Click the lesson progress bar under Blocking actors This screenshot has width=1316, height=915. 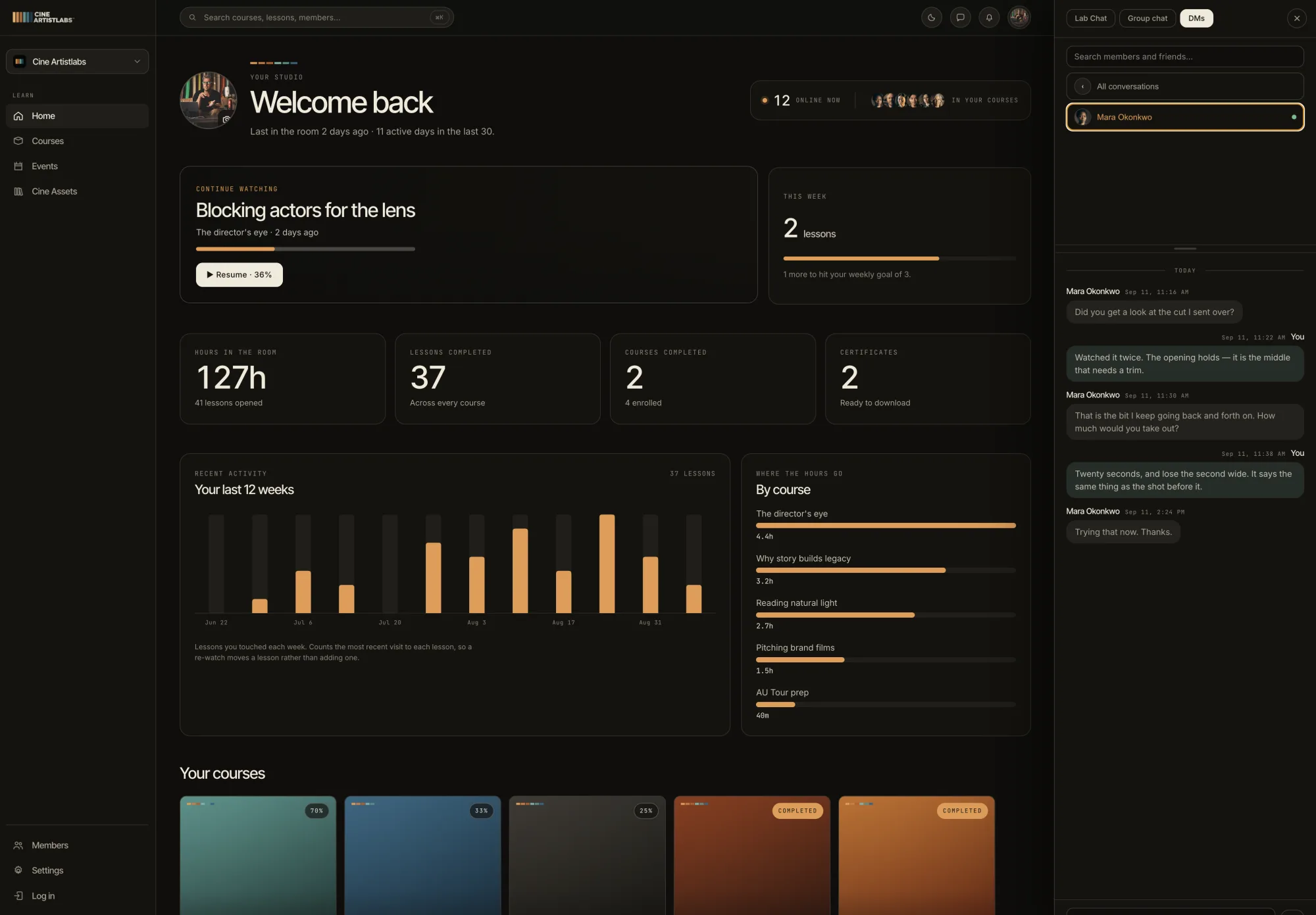coord(305,249)
